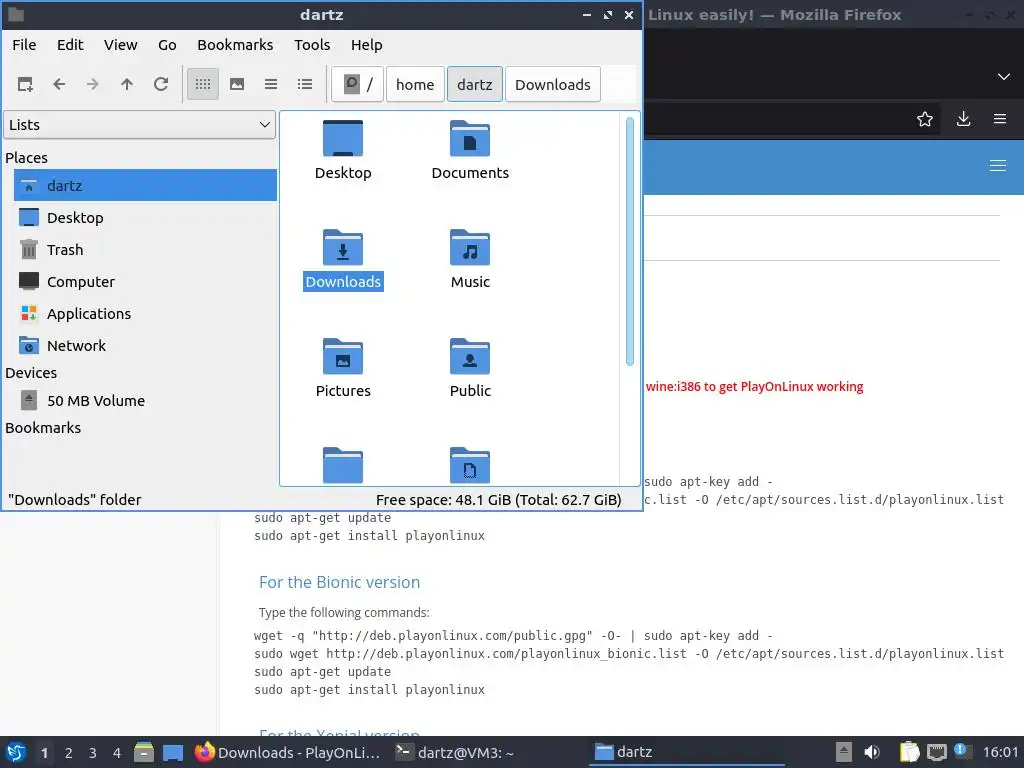The height and width of the screenshot is (768, 1024).
Task: Open the File menu
Action: pyautogui.click(x=24, y=45)
